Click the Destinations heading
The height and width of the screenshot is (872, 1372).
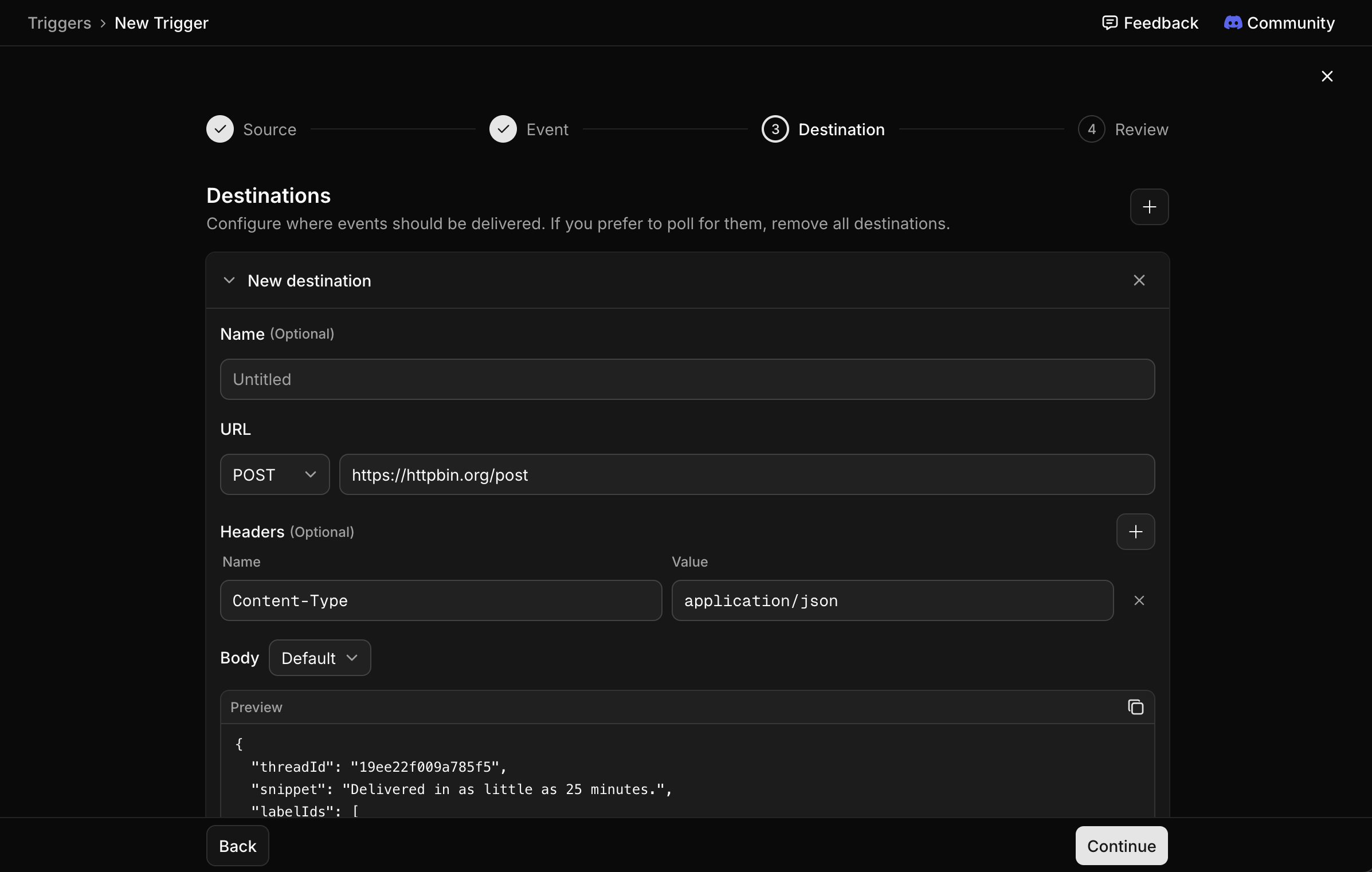268,195
